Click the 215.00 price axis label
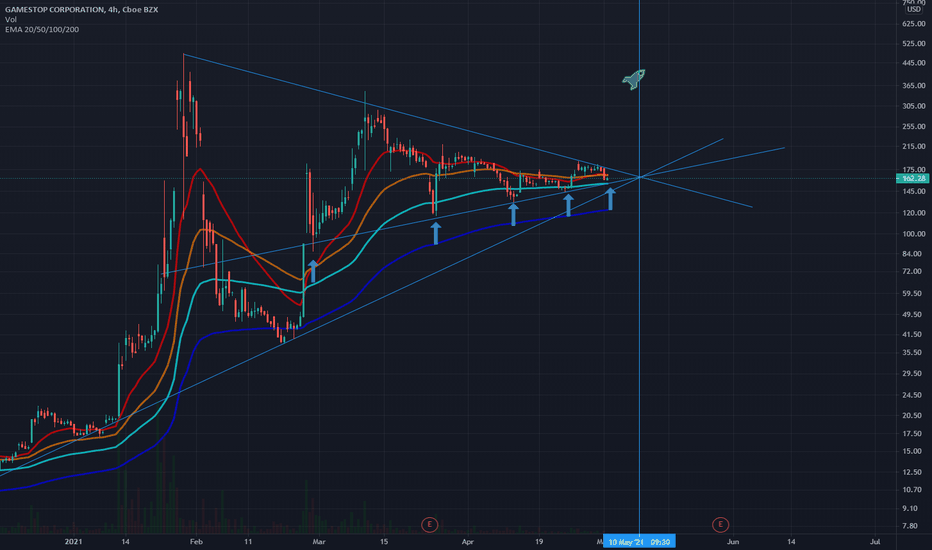Screen dimensions: 932x550 point(914,146)
